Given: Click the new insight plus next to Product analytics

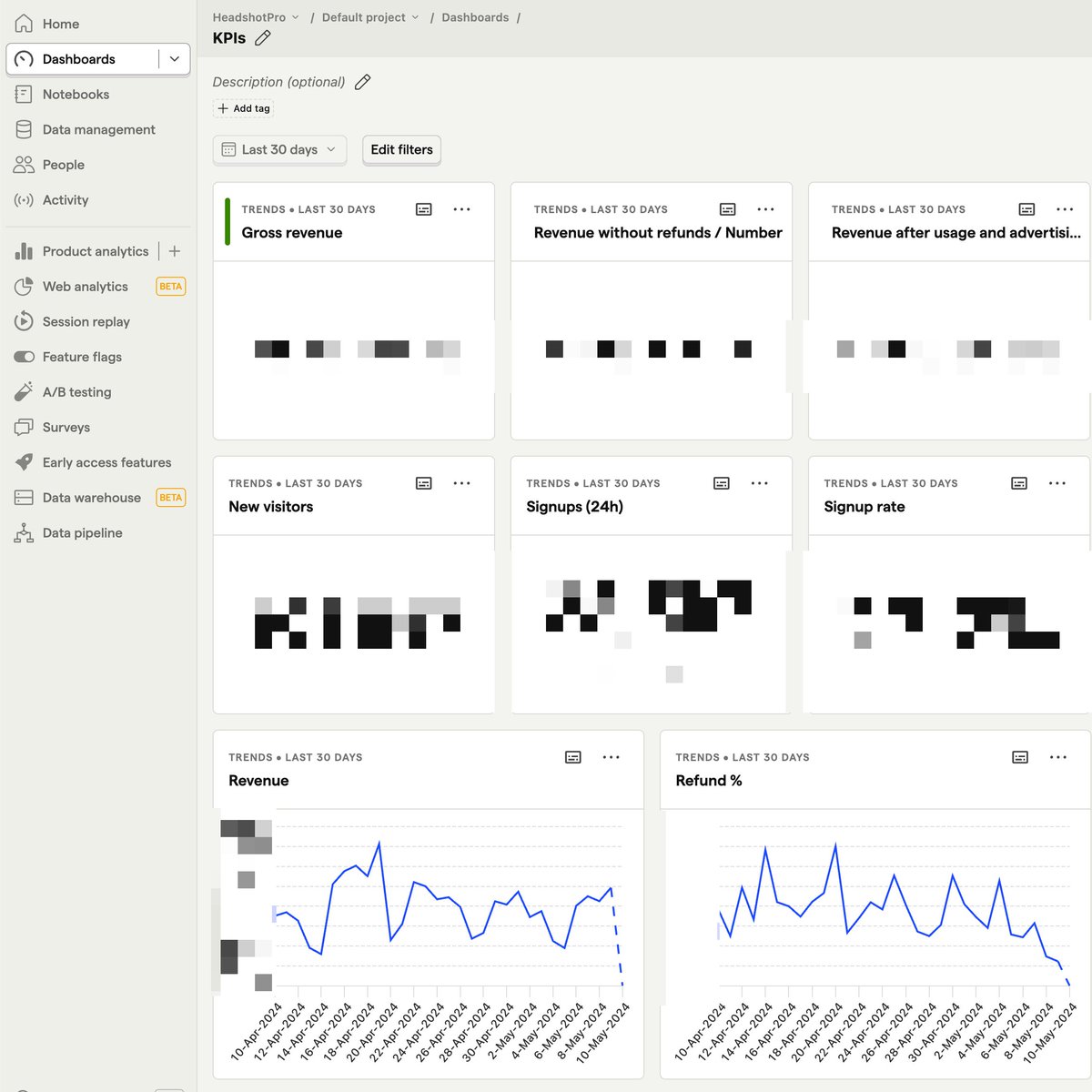Looking at the screenshot, I should pyautogui.click(x=175, y=251).
